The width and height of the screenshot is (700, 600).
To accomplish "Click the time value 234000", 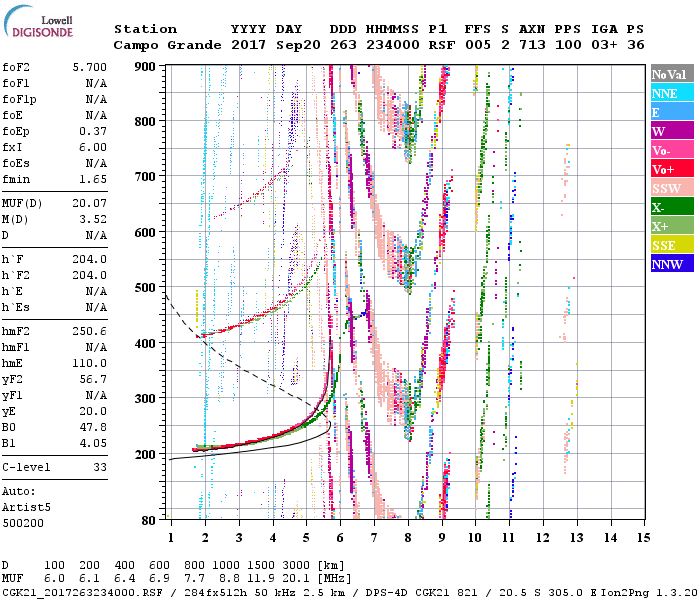I will click(393, 45).
